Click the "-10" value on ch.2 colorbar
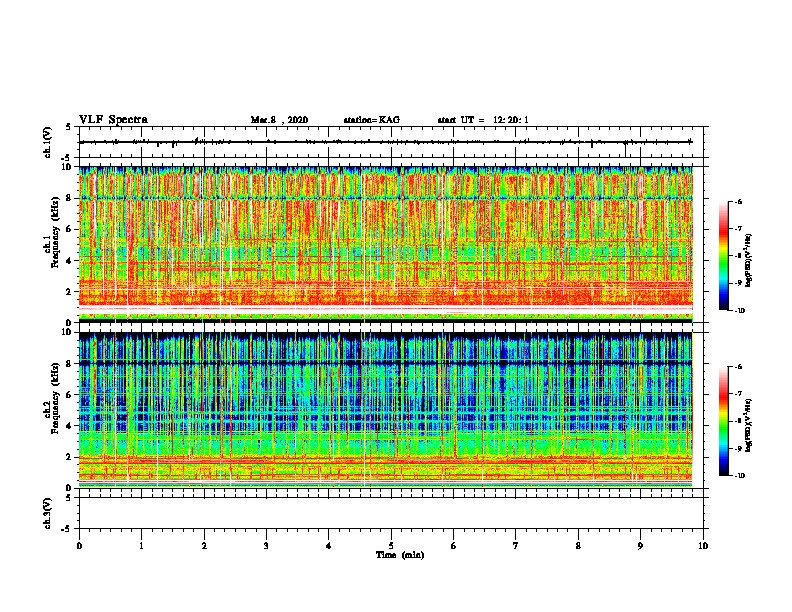 coord(739,476)
